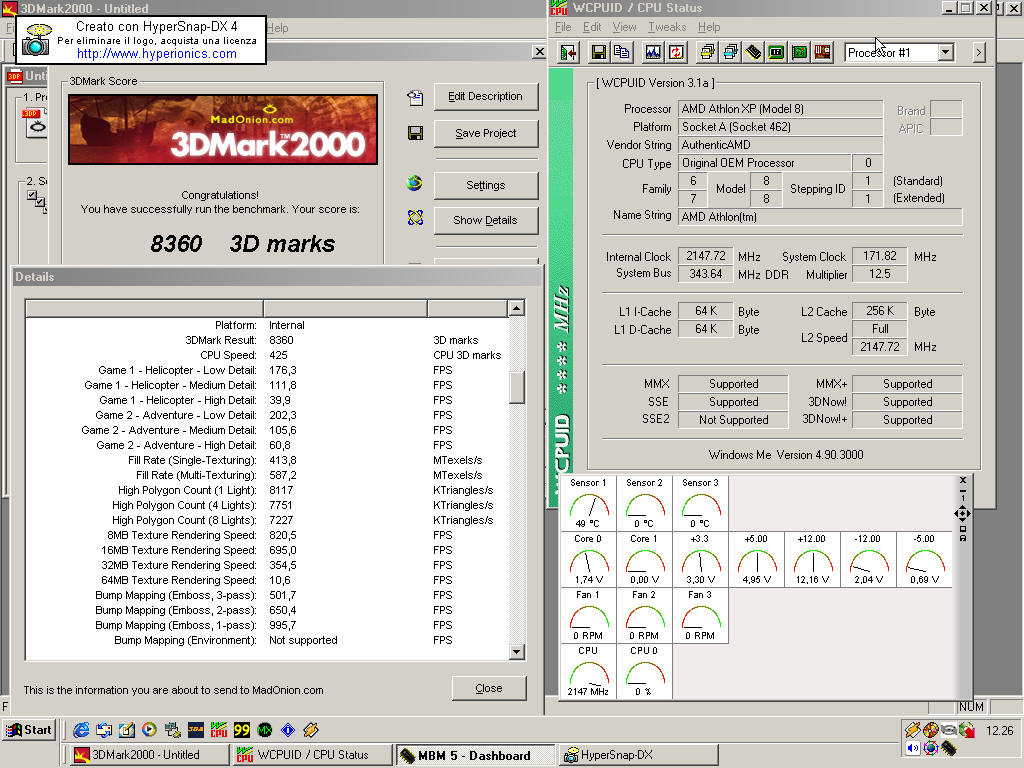Click the edit description icon in 3DMark2000

pyautogui.click(x=415, y=97)
